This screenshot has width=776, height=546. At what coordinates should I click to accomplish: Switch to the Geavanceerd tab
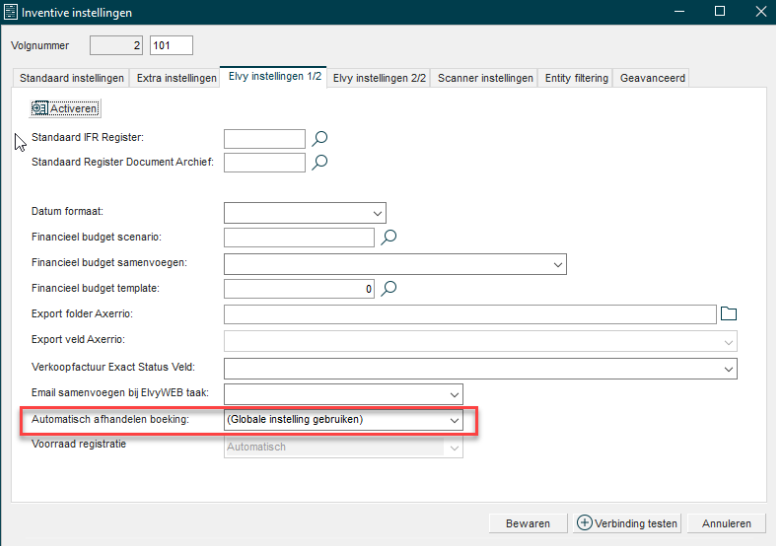click(652, 78)
